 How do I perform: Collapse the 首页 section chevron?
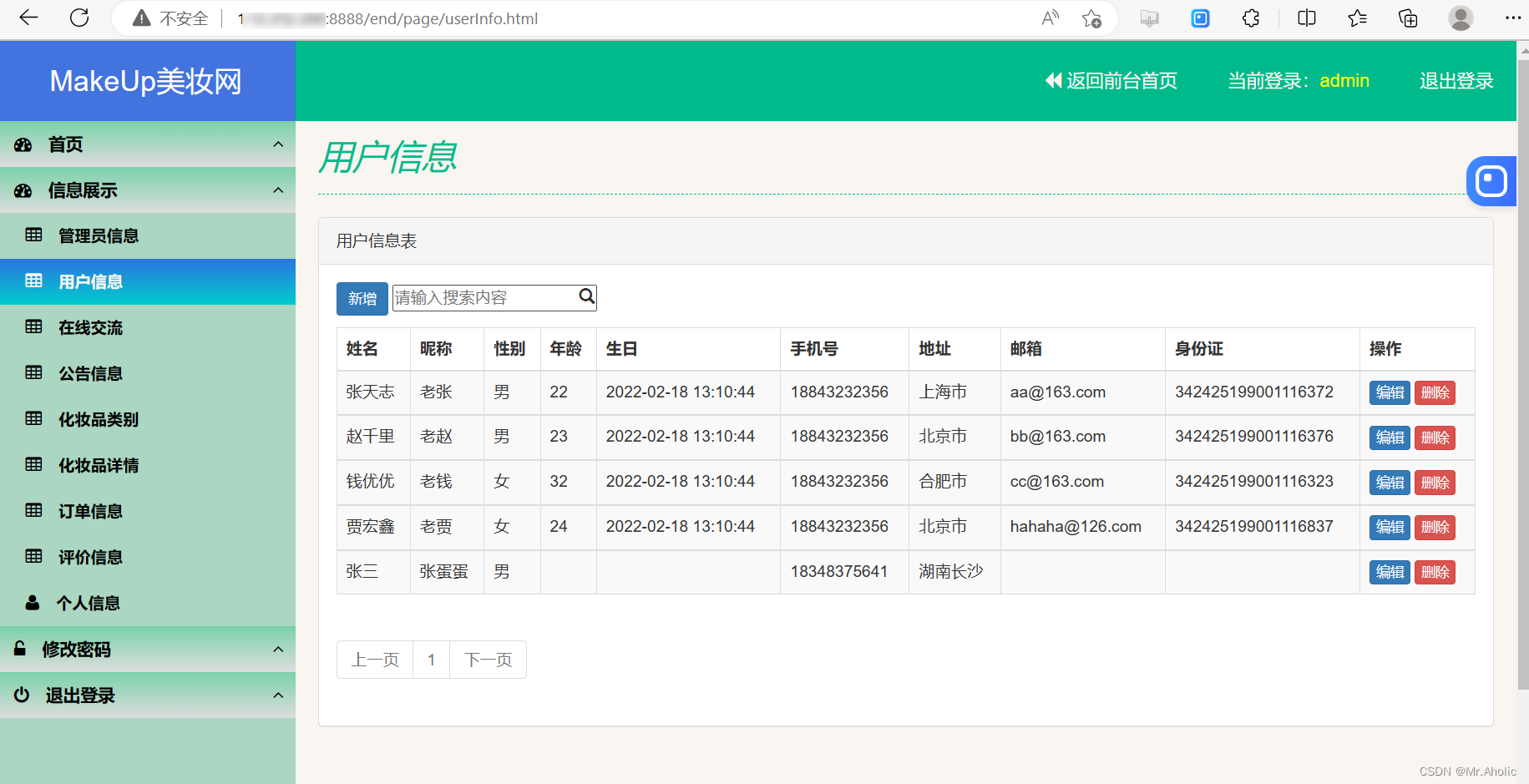tap(278, 144)
